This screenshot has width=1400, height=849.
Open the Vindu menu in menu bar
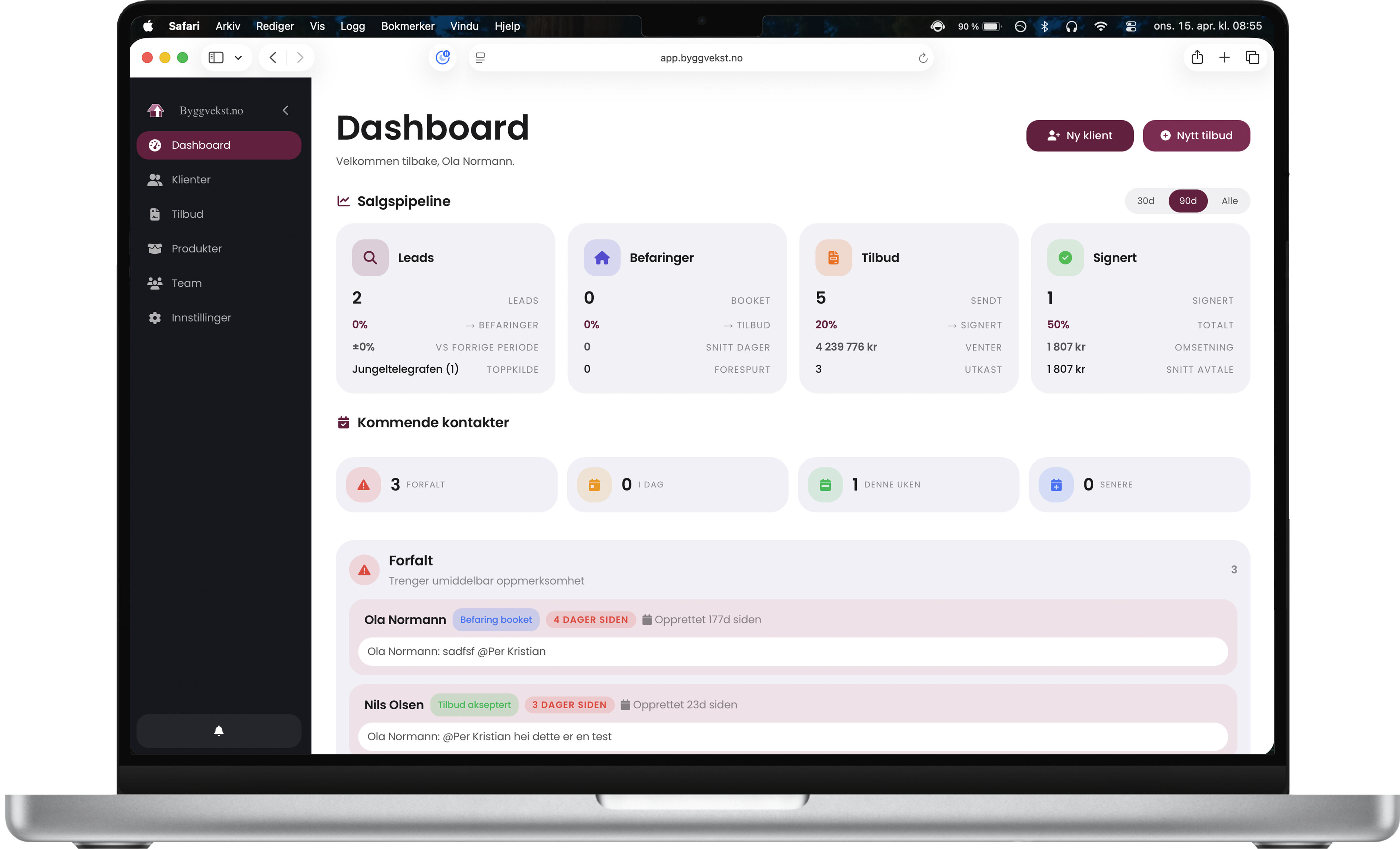pos(464,26)
